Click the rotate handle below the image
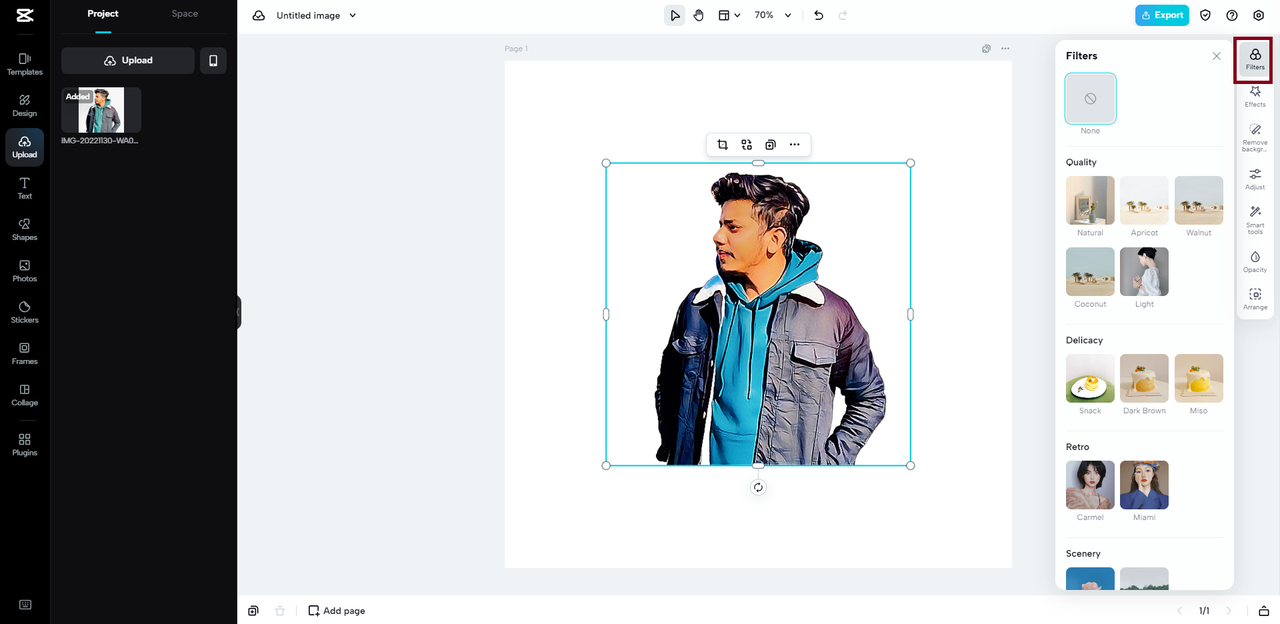The width and height of the screenshot is (1280, 624). (758, 487)
